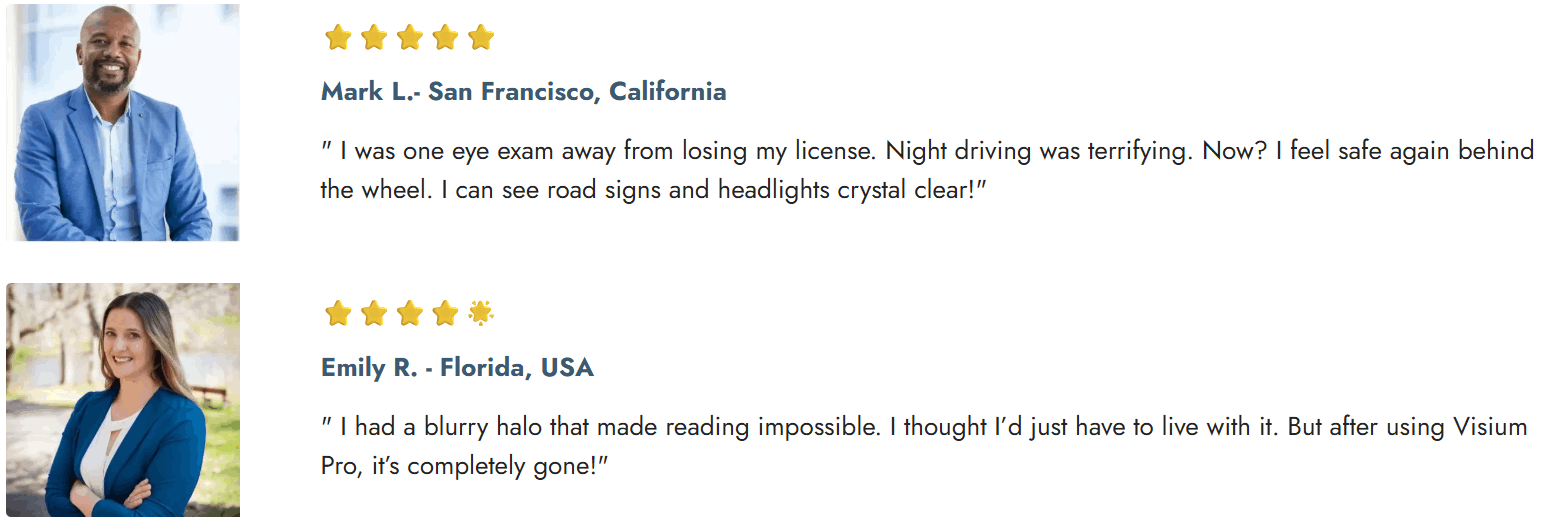Open Mark L.'s profile photo

tap(122, 122)
